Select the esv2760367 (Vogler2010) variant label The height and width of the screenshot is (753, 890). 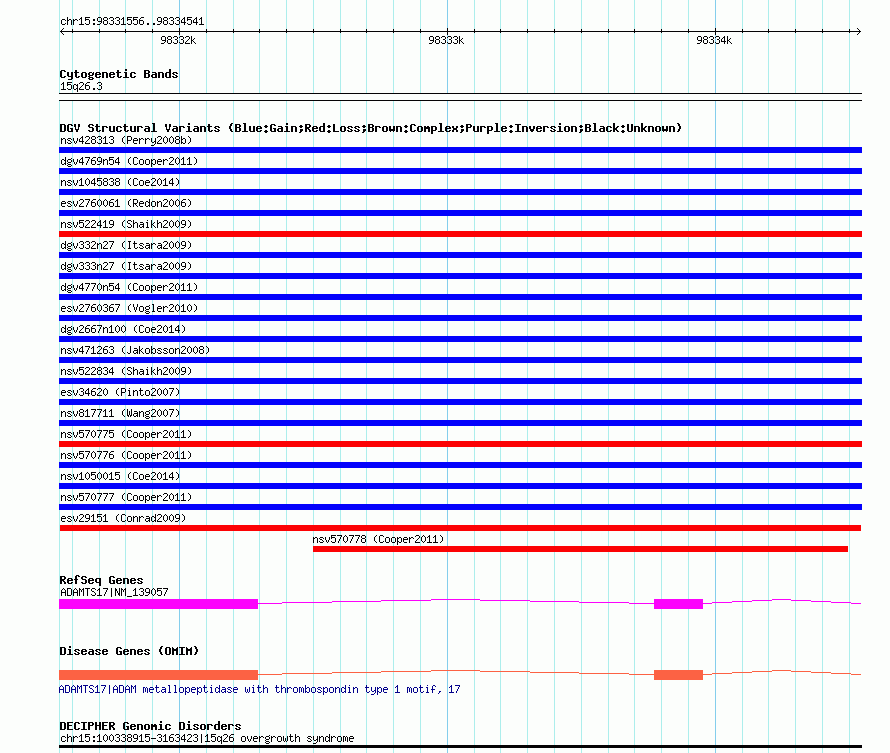[x=129, y=308]
